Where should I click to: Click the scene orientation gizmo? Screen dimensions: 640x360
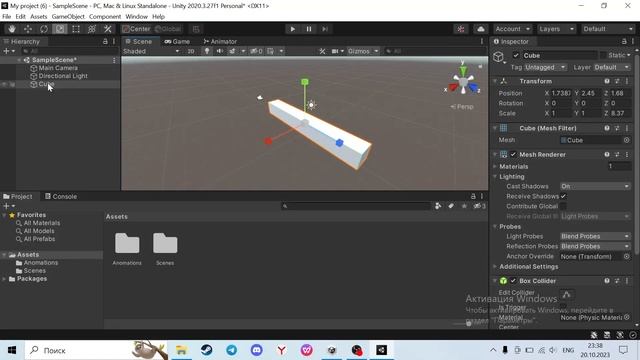tap(463, 83)
